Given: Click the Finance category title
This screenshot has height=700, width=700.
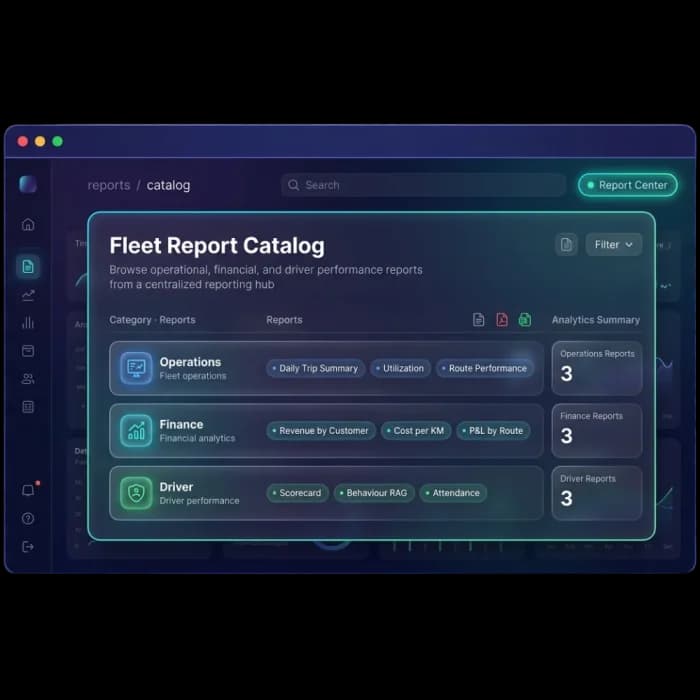Looking at the screenshot, I should 181,425.
